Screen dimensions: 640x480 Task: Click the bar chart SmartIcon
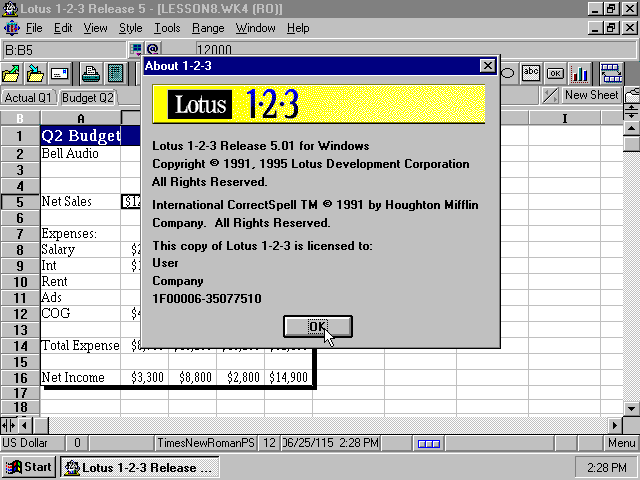pos(579,73)
